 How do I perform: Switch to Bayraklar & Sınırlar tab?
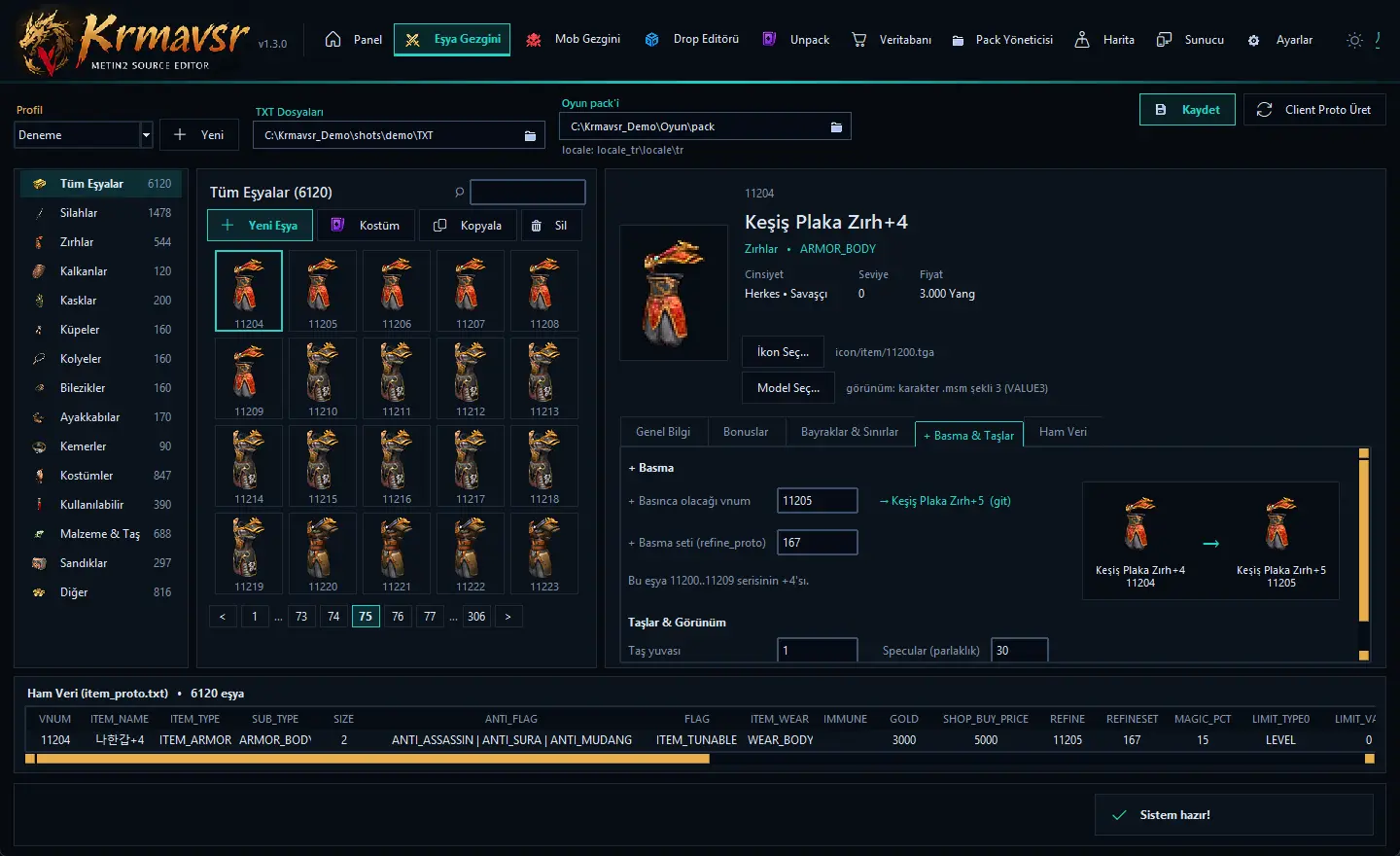pos(850,432)
